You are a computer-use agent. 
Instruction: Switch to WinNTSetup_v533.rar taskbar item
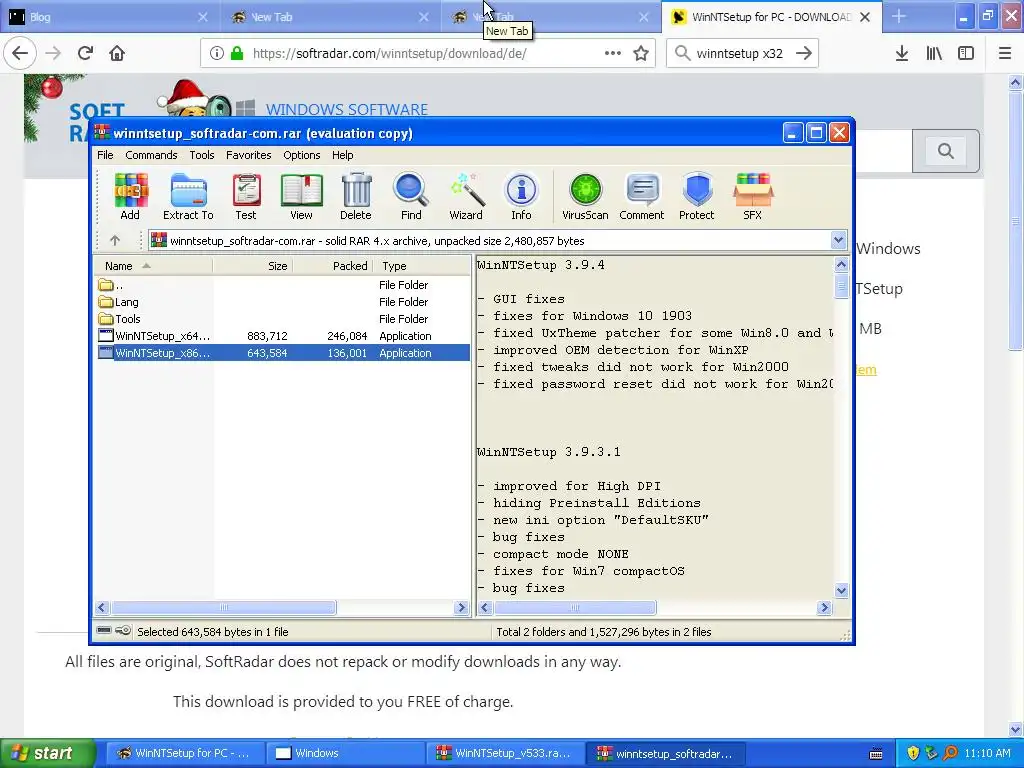504,753
